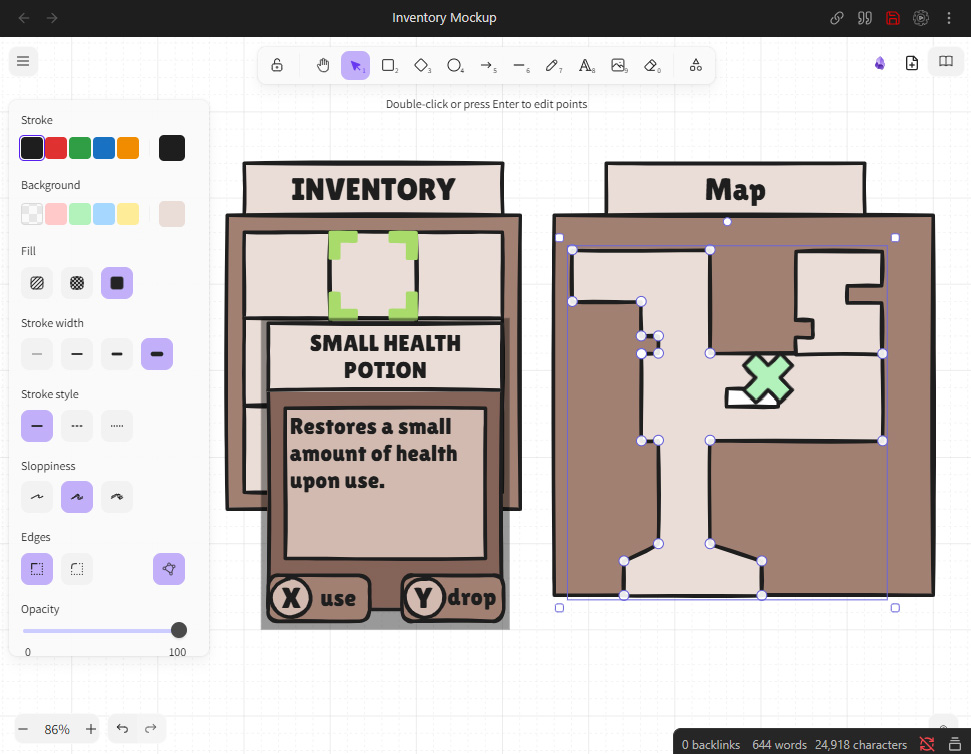
Task: Toggle the keep-tool-active lock
Action: (x=277, y=66)
